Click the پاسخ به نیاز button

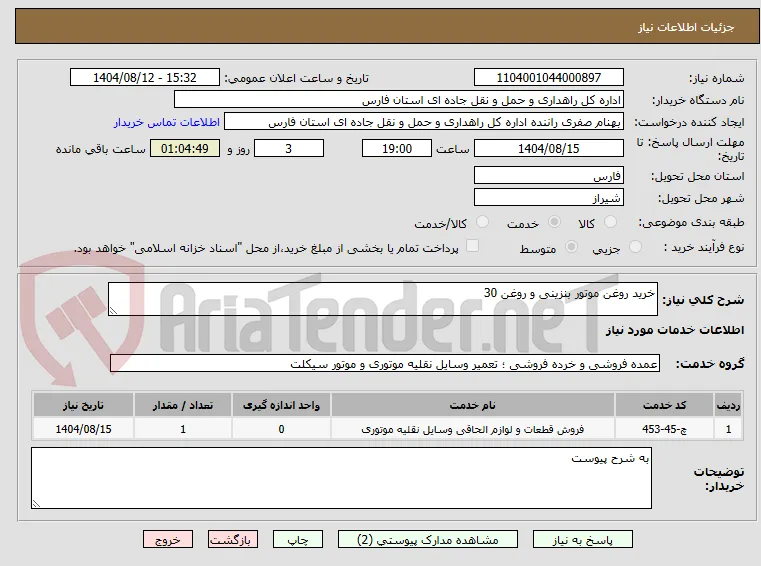[582, 539]
